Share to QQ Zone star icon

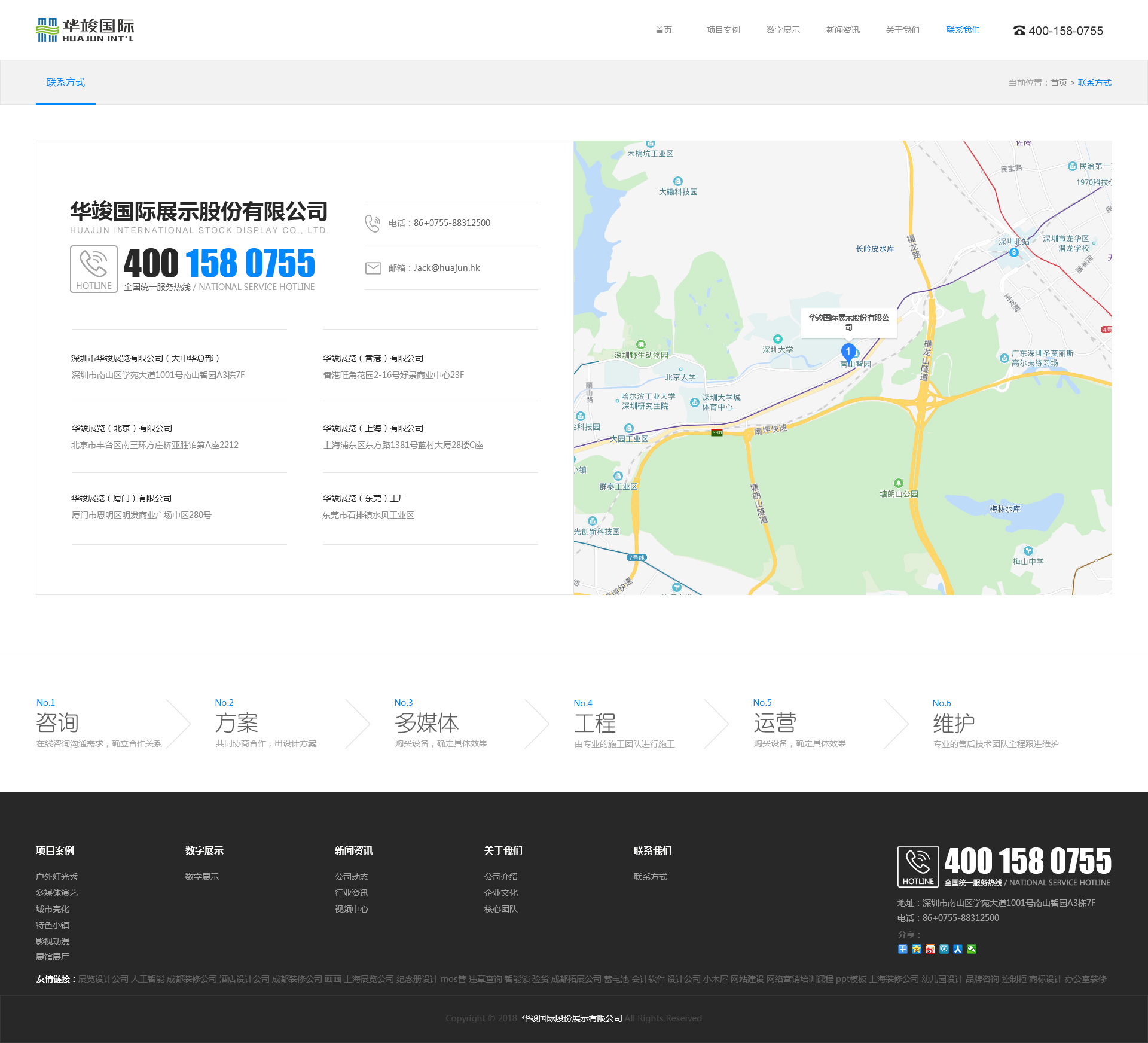coord(917,949)
